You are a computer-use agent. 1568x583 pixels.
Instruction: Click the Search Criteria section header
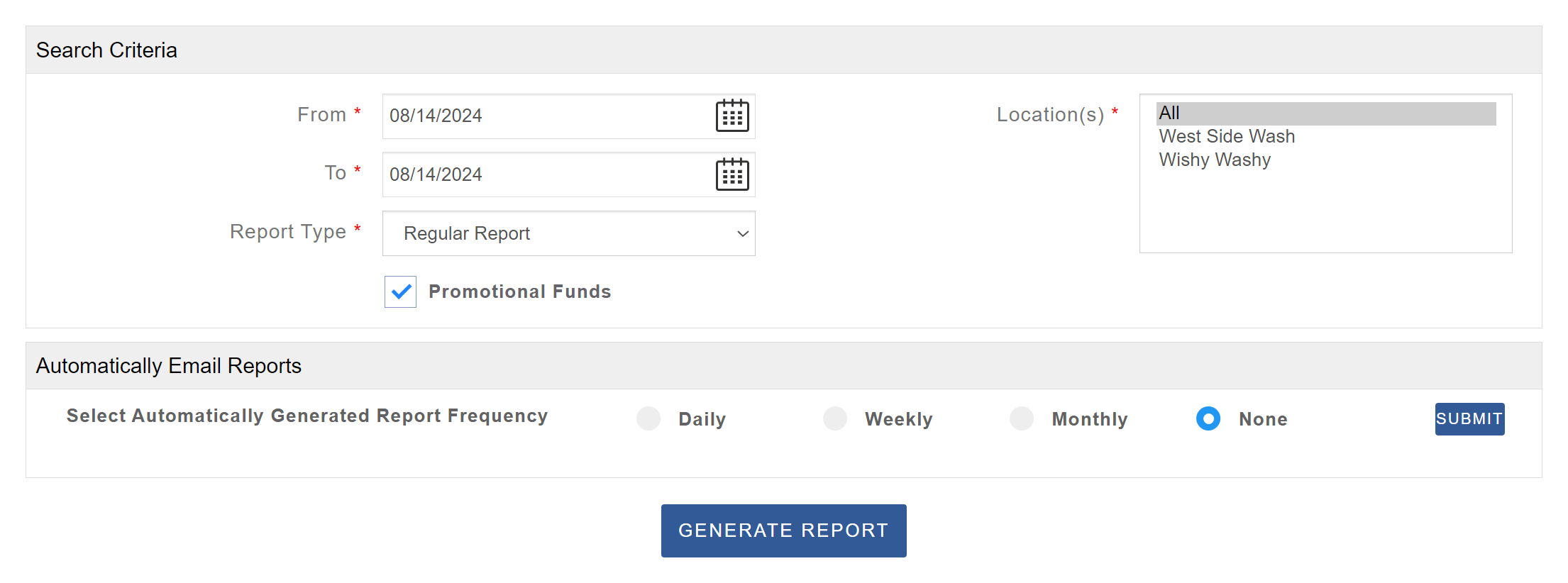click(106, 50)
